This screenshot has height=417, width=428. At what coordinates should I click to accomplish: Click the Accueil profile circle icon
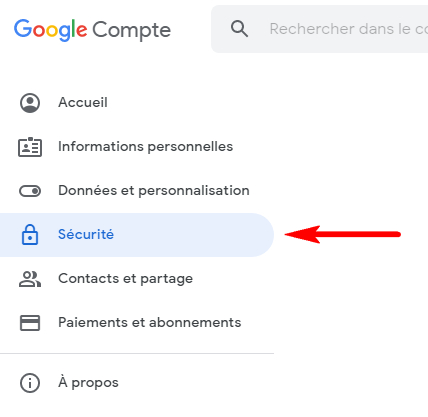point(30,103)
